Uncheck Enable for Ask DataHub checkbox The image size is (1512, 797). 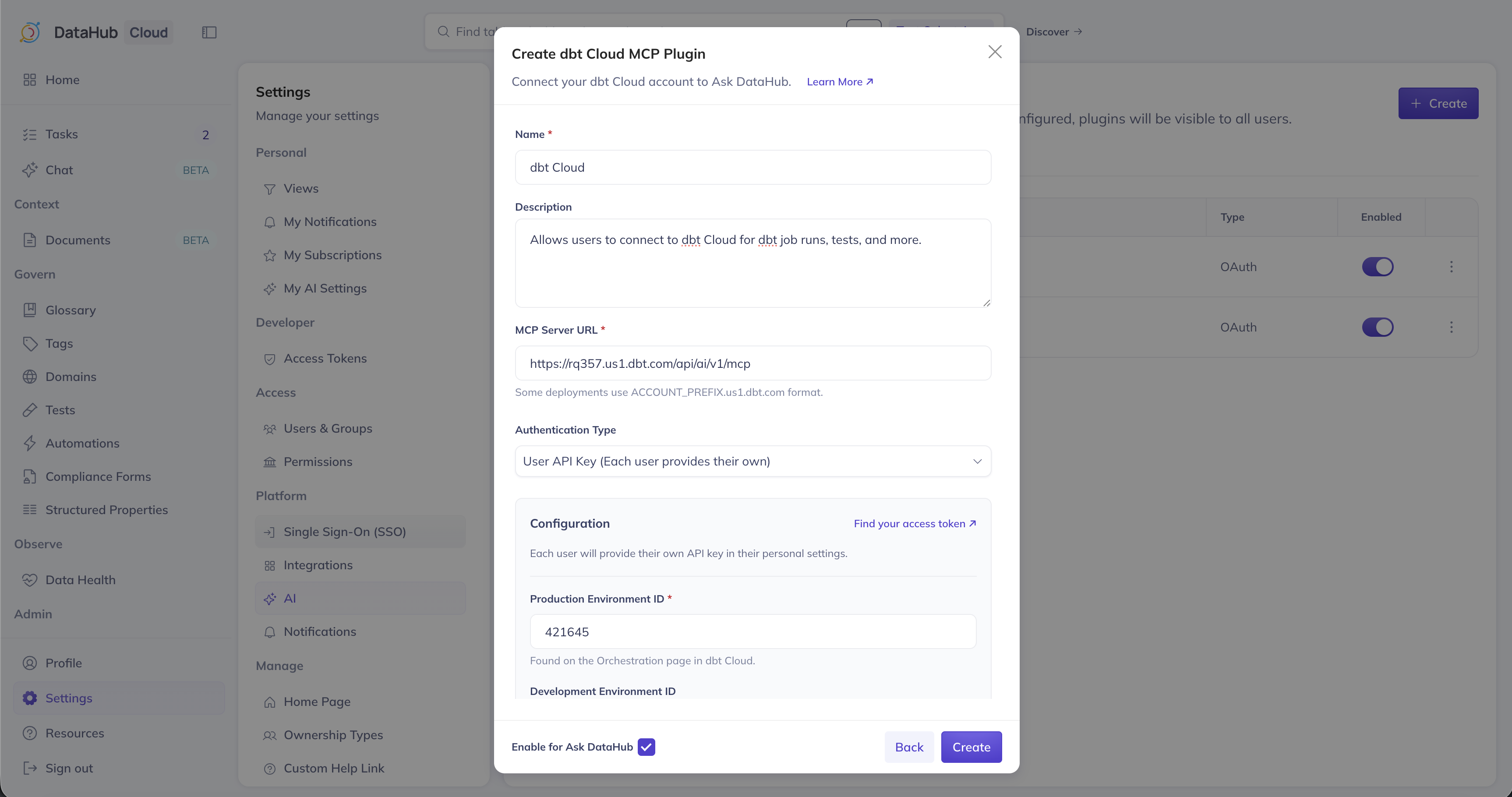[646, 747]
